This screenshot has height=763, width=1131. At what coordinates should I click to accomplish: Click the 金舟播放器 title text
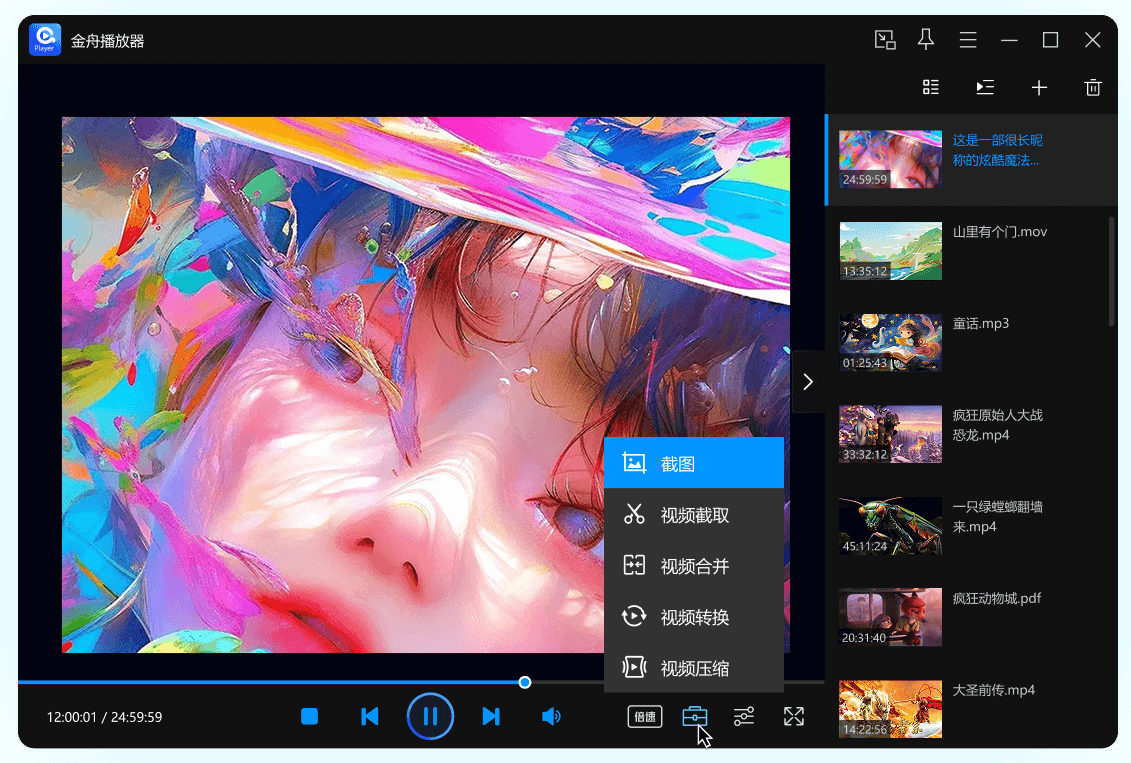107,40
